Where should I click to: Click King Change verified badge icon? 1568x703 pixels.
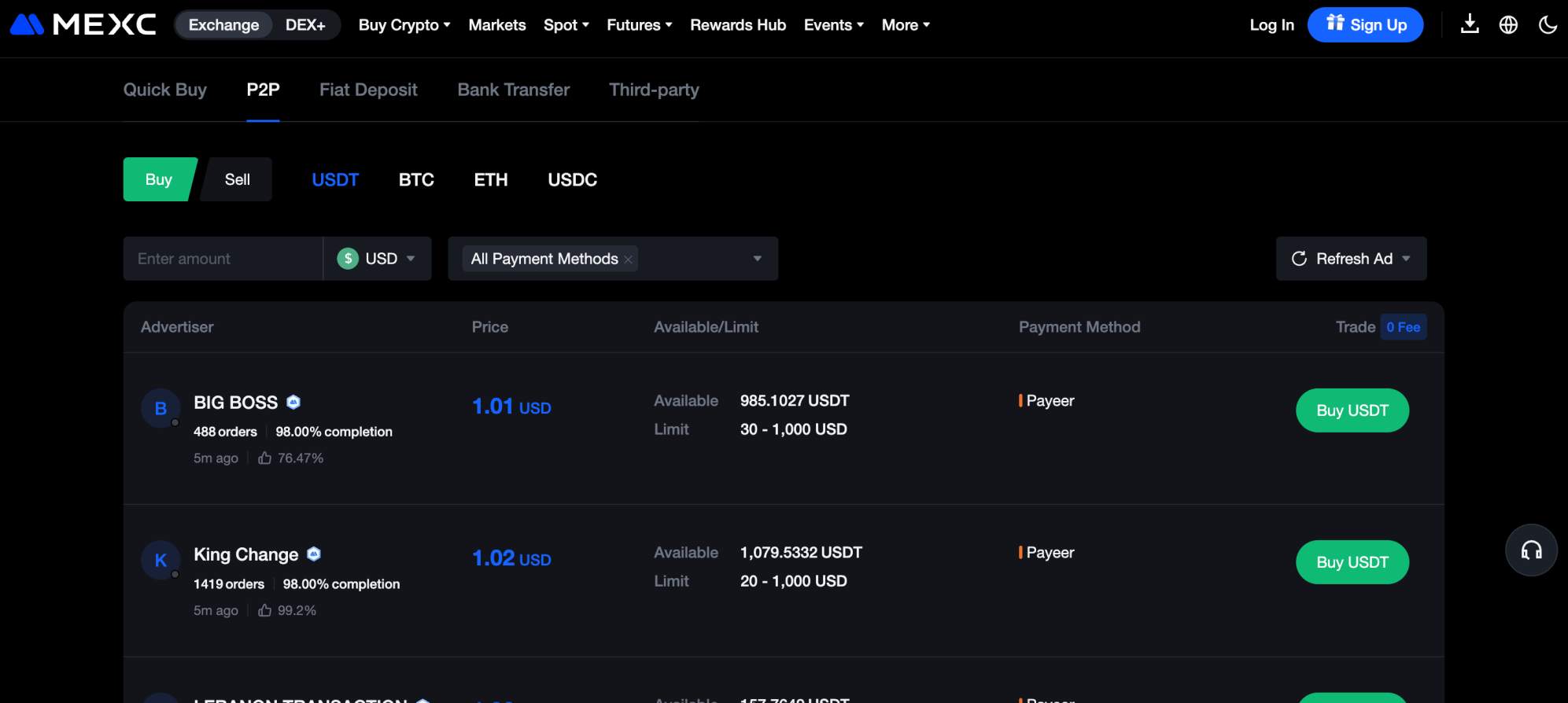314,554
